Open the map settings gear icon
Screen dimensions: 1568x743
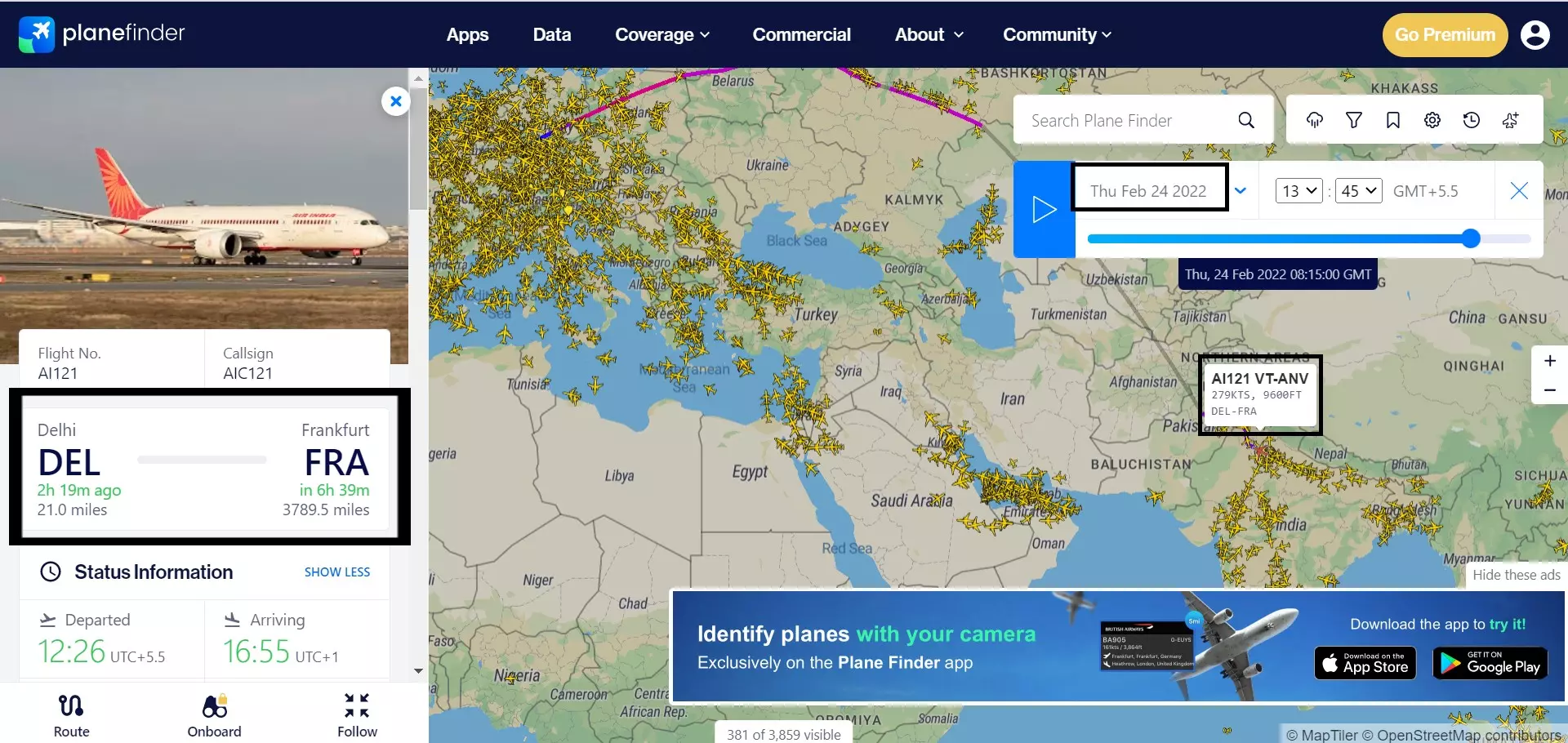pyautogui.click(x=1432, y=120)
